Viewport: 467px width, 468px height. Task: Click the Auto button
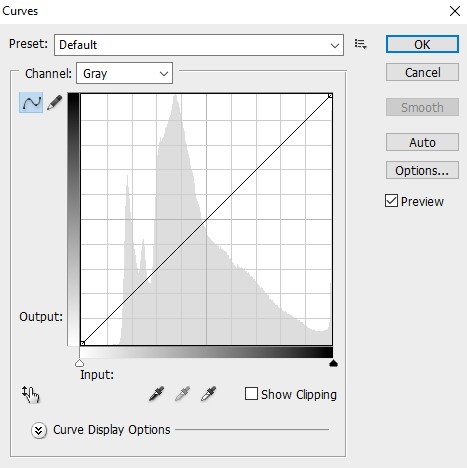[422, 142]
